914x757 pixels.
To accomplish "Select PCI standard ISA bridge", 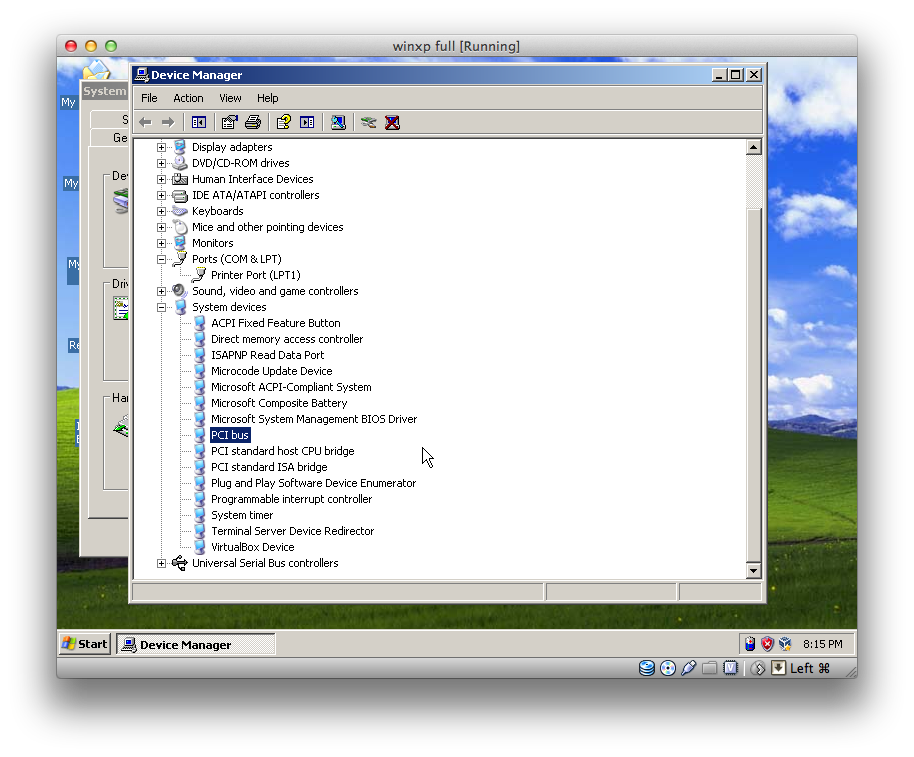I will click(x=269, y=467).
